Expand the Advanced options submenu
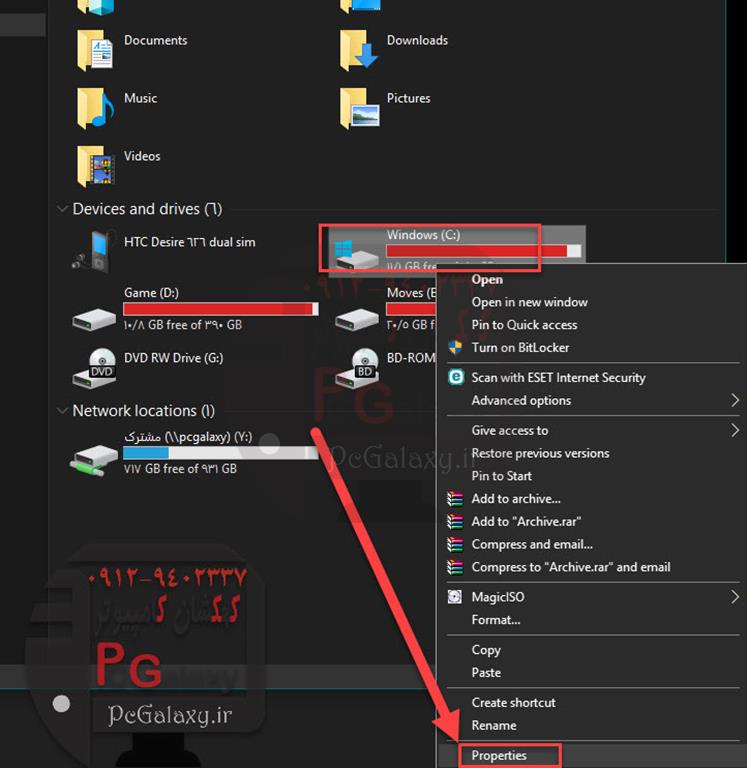Screen dimensions: 747x768 pos(734,401)
